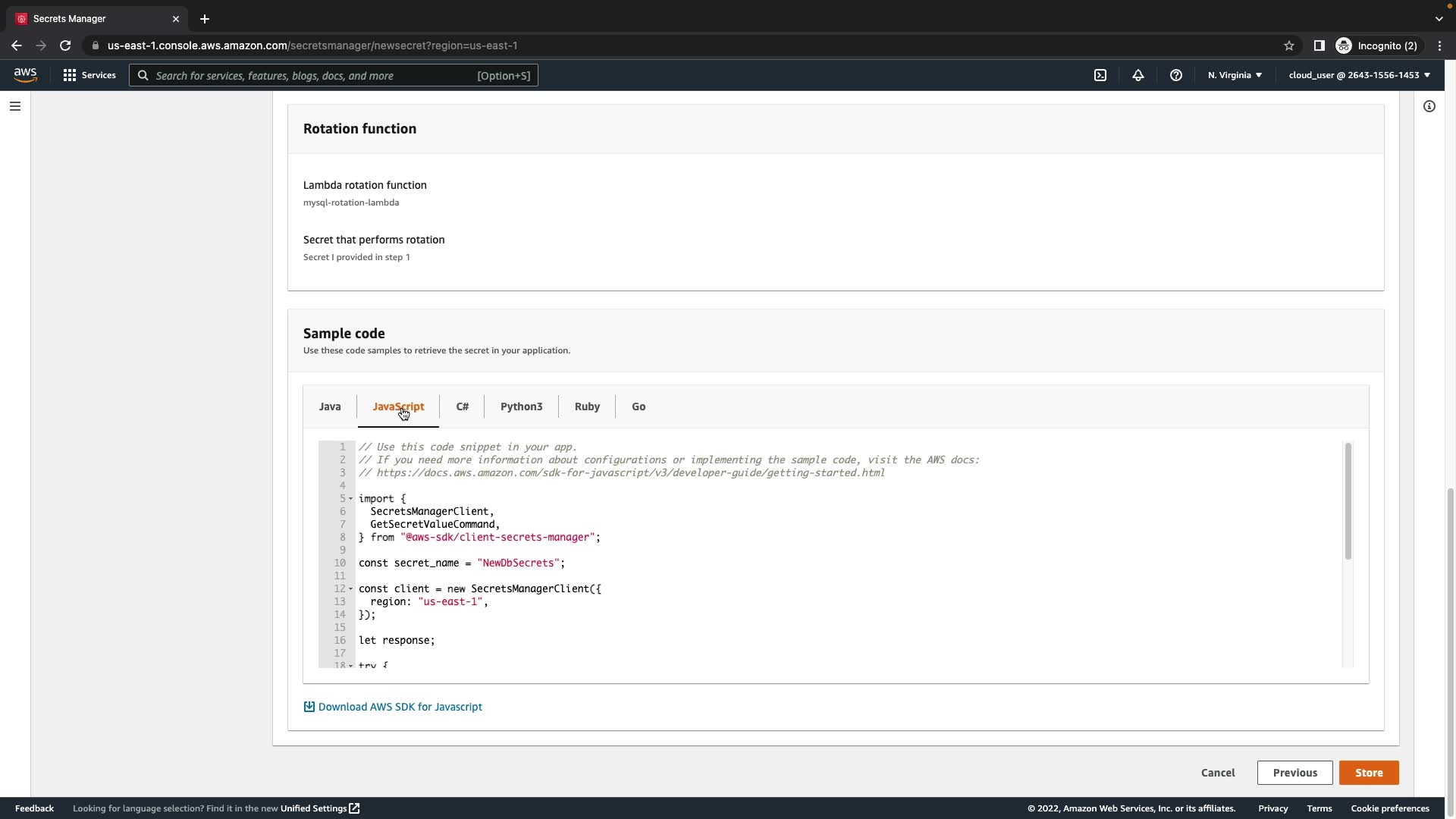Download AWS SDK for Javascript link
The width and height of the screenshot is (1456, 819).
click(400, 707)
